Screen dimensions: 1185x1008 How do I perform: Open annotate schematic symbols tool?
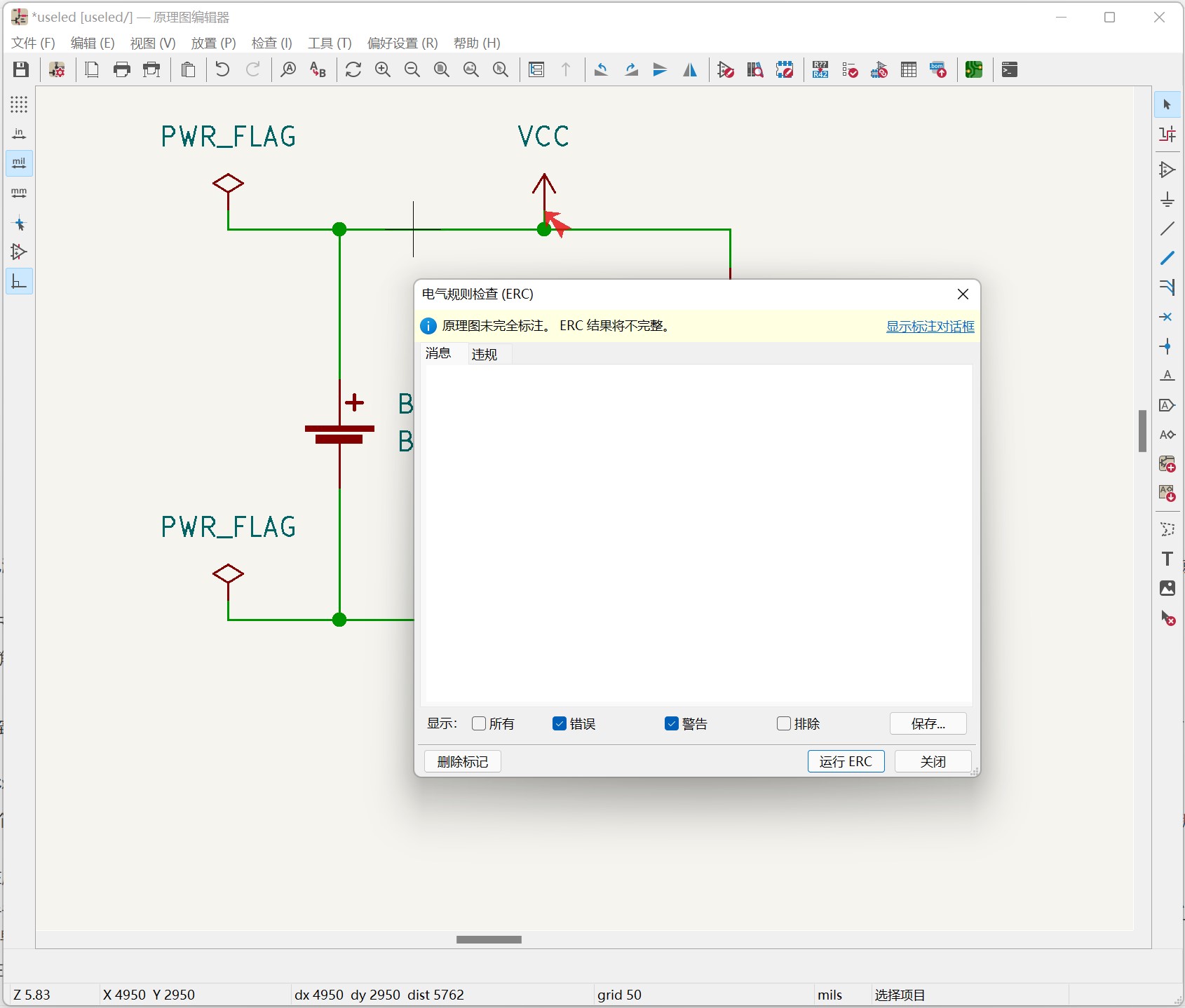[820, 69]
